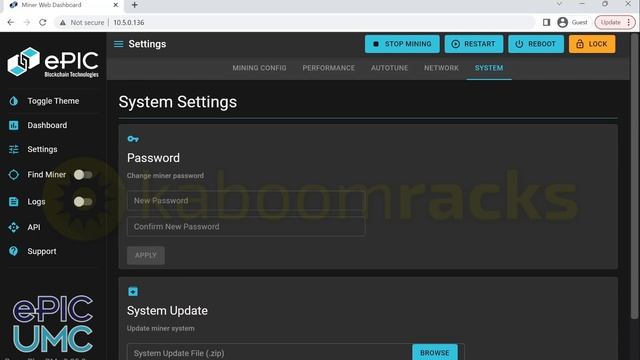This screenshot has width=640, height=360.
Task: Click the System Settings heading
Action: click(x=178, y=102)
